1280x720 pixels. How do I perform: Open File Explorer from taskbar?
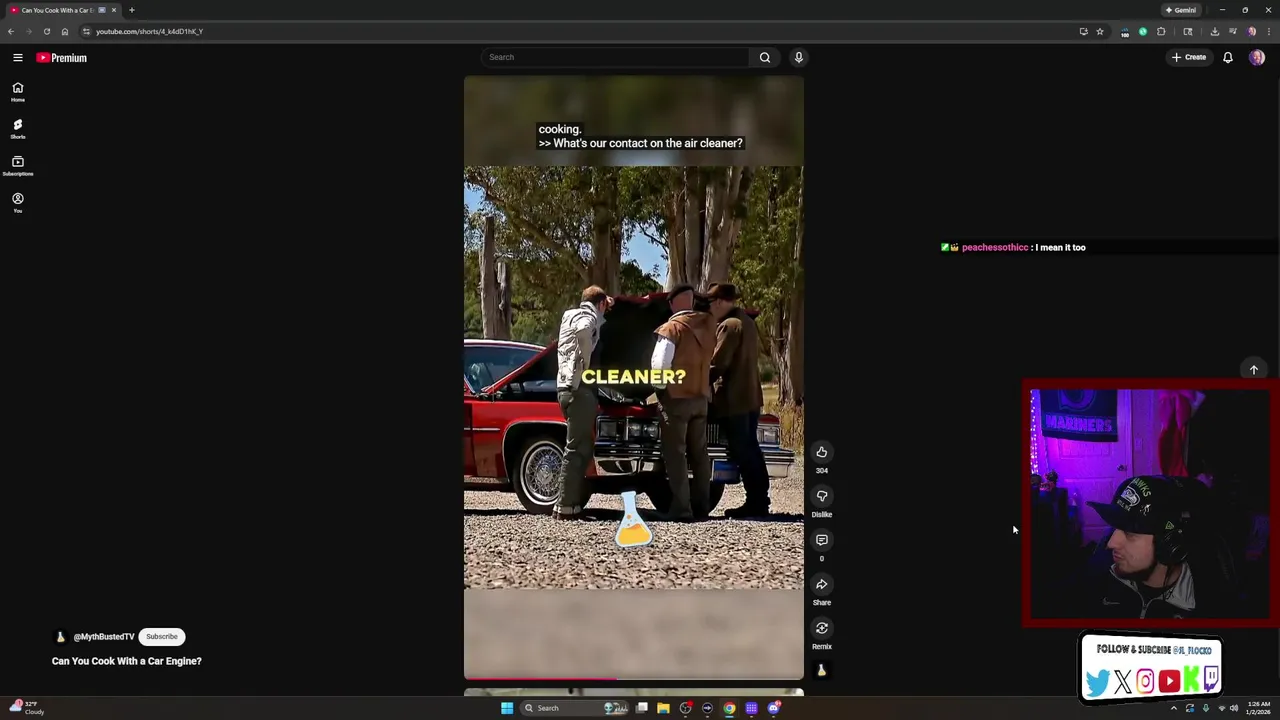click(663, 708)
